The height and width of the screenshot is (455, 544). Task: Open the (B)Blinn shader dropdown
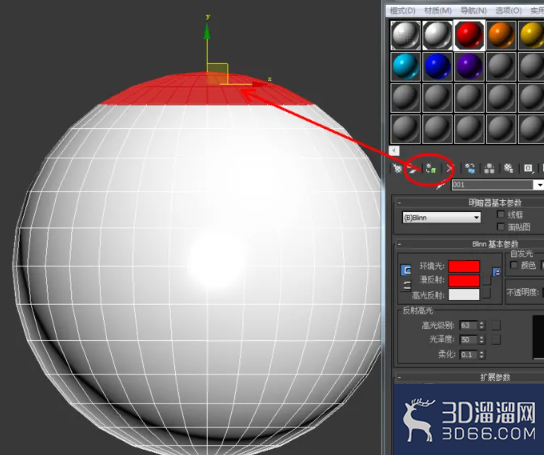click(441, 218)
